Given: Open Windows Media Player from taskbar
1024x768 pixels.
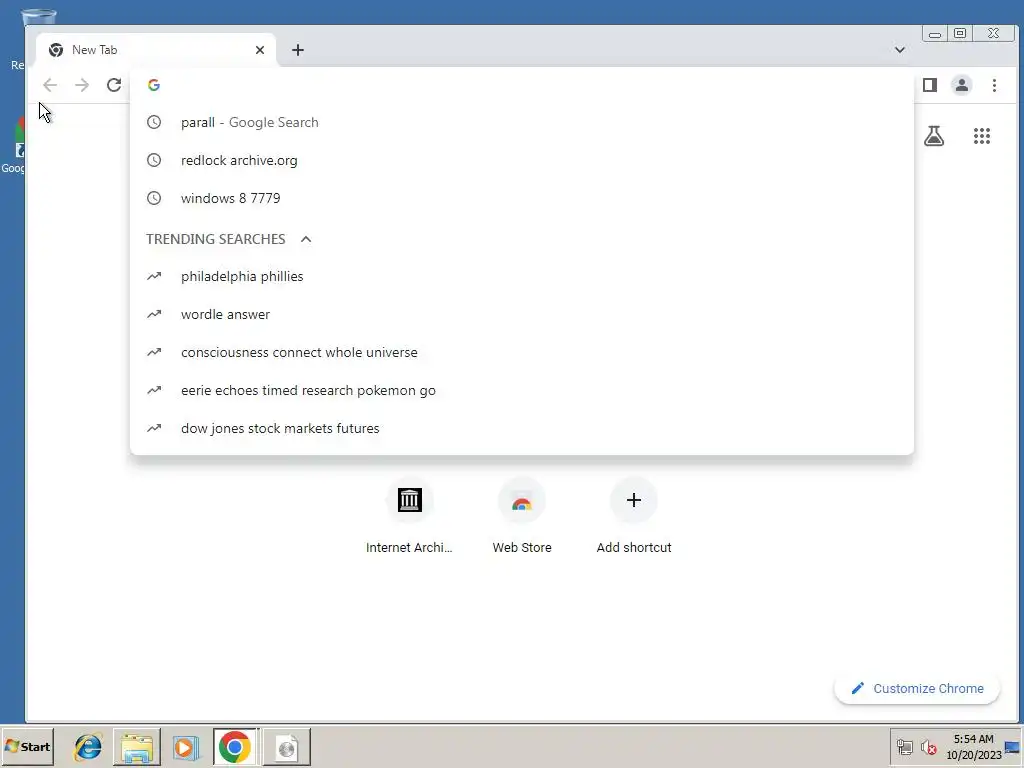Looking at the screenshot, I should (x=186, y=746).
